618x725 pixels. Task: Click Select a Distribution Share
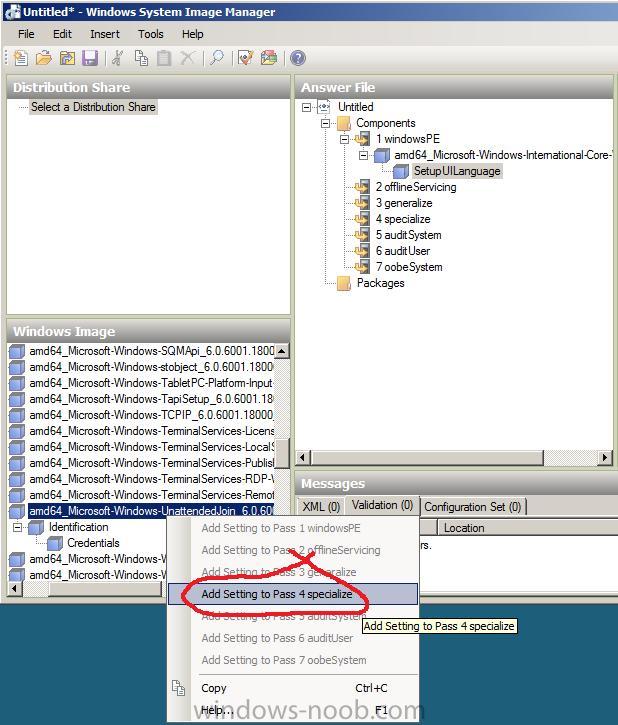[x=93, y=107]
